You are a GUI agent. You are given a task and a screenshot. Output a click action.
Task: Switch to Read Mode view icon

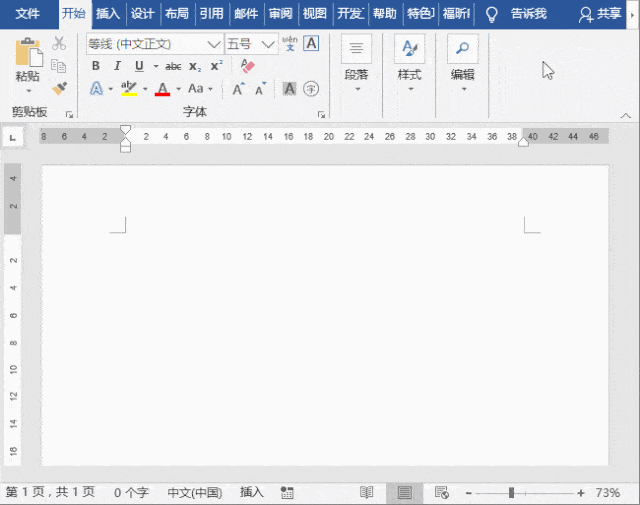366,492
